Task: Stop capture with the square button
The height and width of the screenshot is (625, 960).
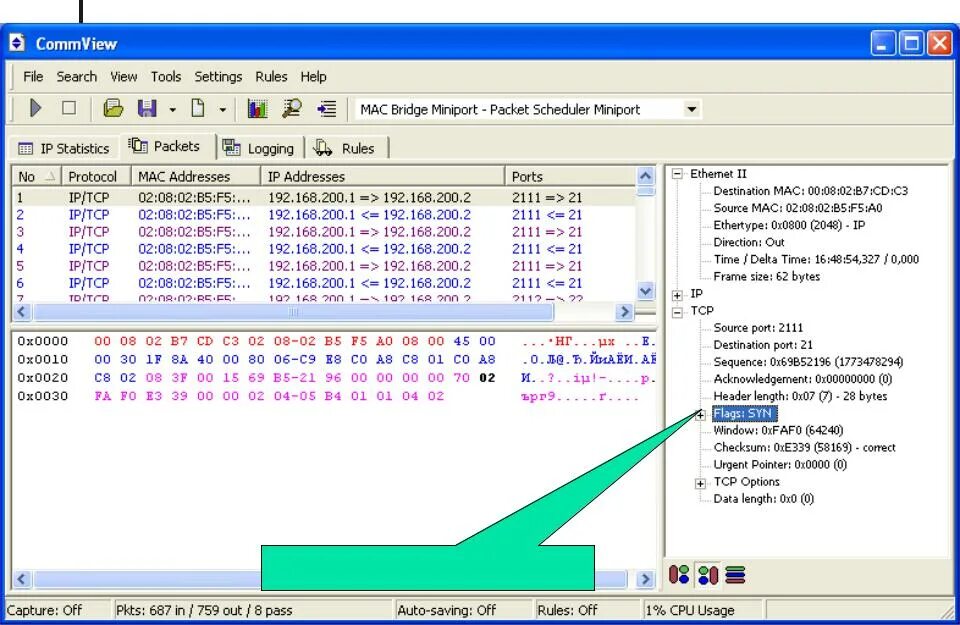Action: coord(69,108)
